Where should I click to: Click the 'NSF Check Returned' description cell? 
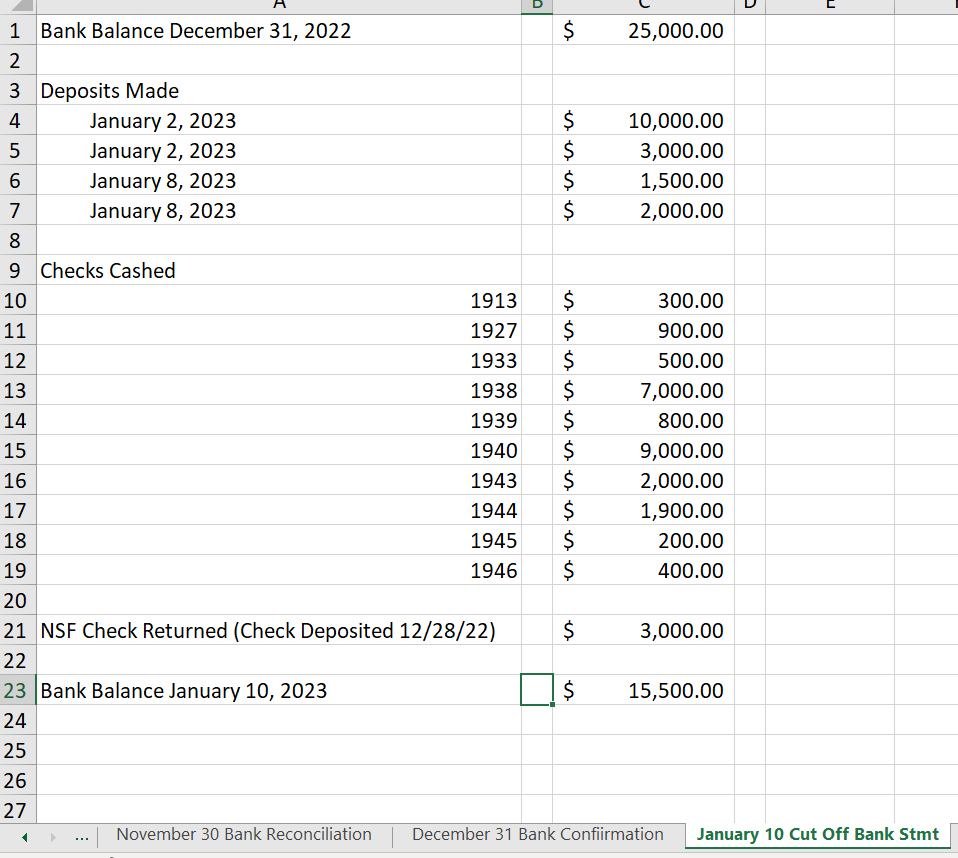pyautogui.click(x=279, y=630)
